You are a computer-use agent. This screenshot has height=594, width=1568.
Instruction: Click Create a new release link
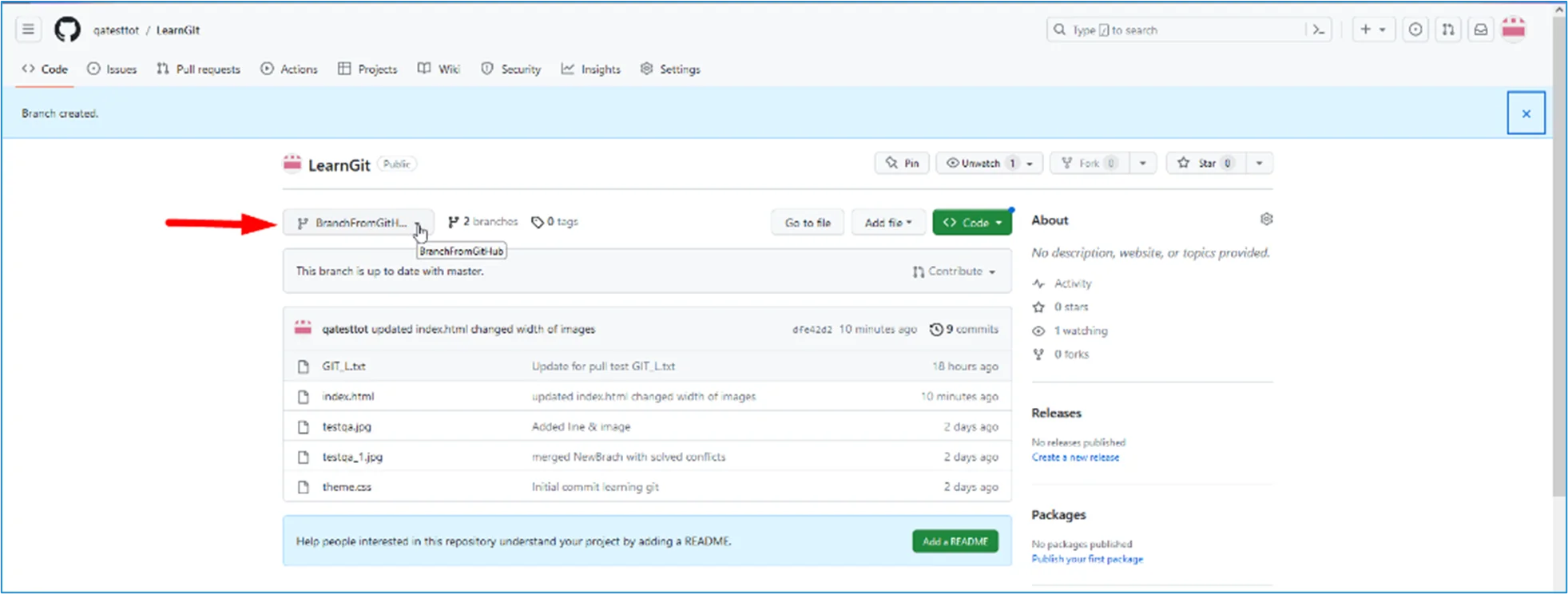[1075, 457]
